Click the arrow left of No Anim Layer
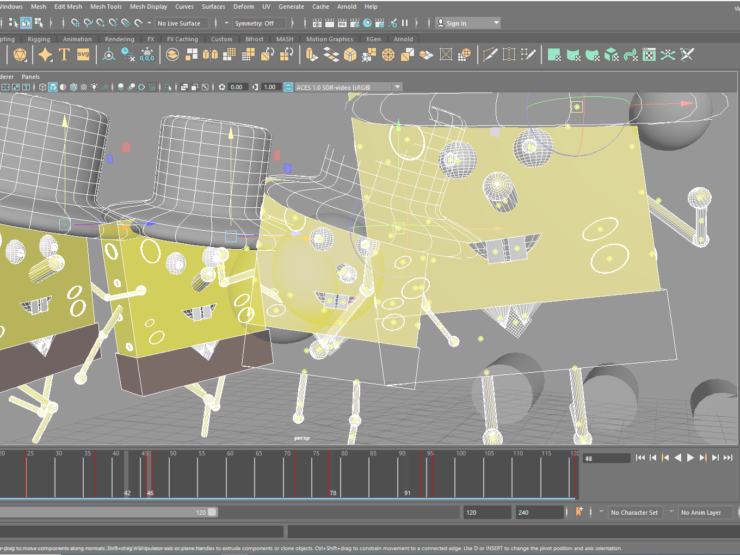 click(671, 512)
